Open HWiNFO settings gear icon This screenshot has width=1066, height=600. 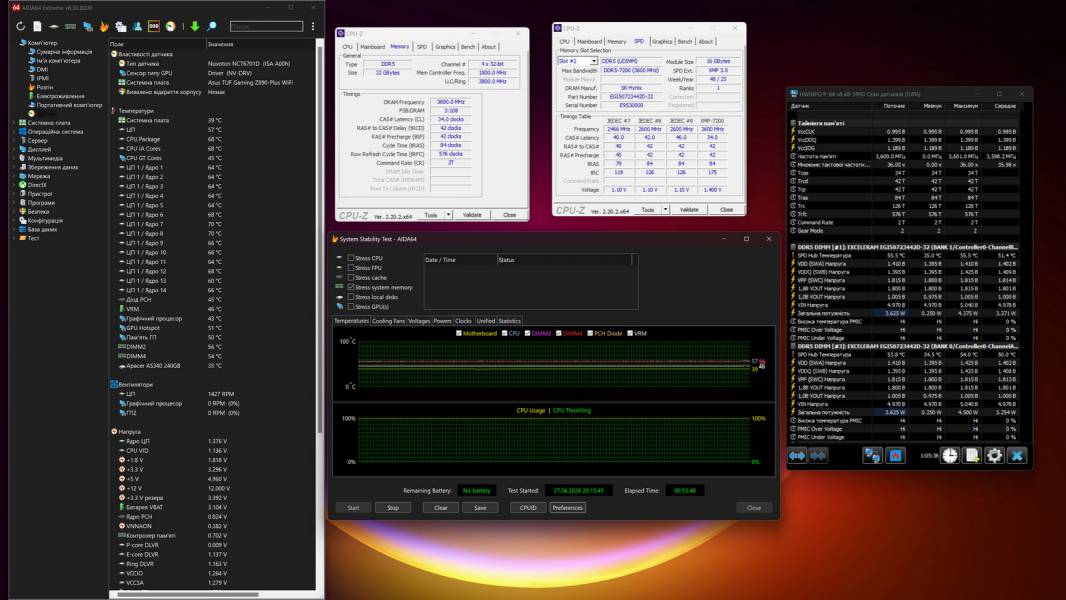click(994, 455)
